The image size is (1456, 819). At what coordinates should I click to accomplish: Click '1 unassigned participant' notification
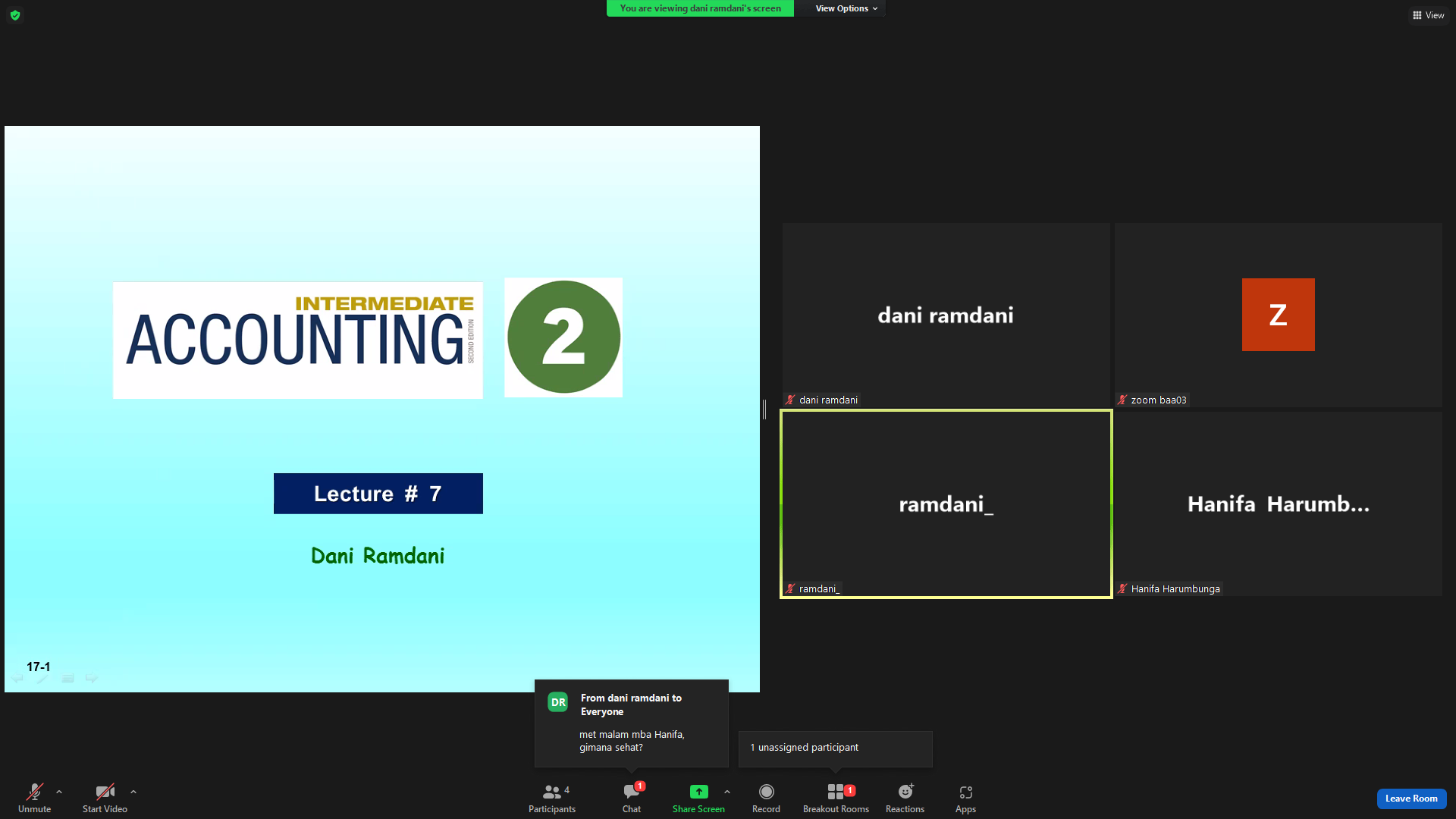click(836, 748)
